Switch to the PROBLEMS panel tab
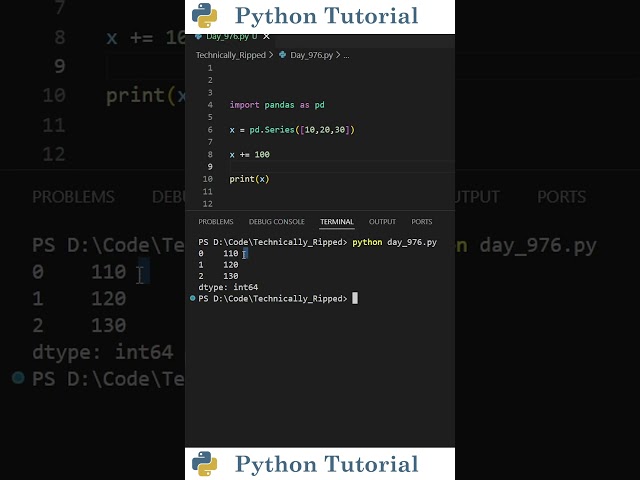 click(x=216, y=222)
